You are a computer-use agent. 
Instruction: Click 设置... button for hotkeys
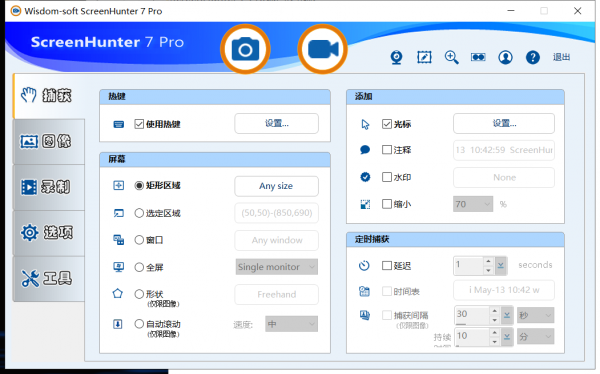[276, 123]
